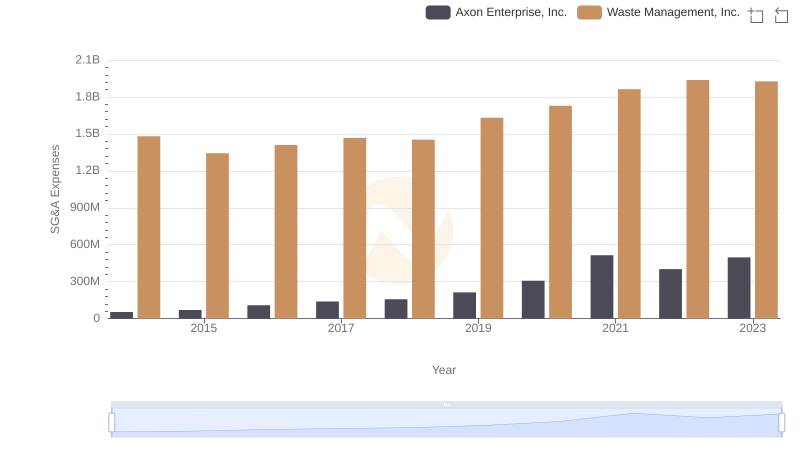Viewport: 800px width, 461px height.
Task: Click the right handle of the range slider
Action: pyautogui.click(x=782, y=423)
